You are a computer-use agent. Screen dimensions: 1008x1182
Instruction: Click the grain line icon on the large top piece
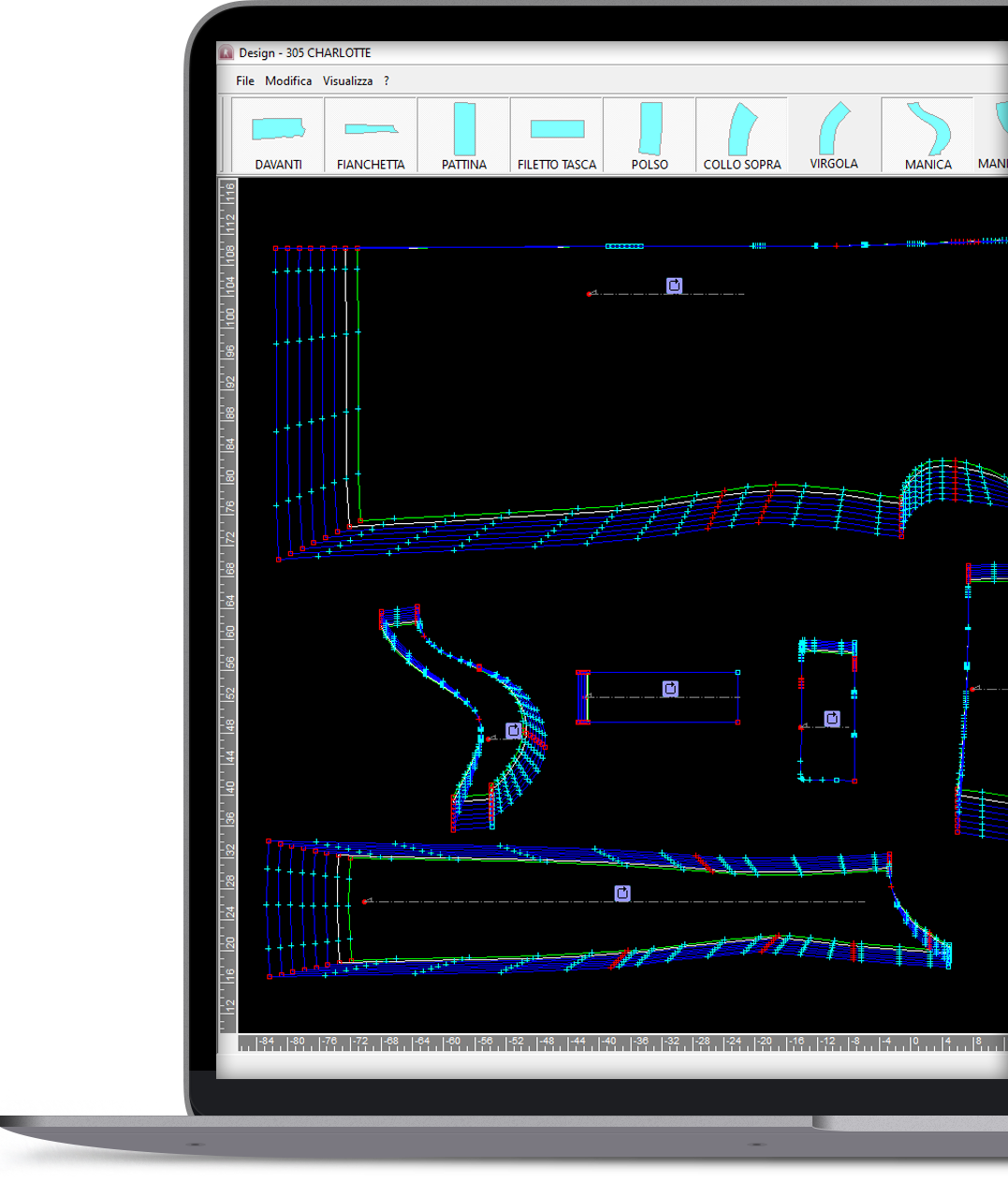(x=674, y=285)
